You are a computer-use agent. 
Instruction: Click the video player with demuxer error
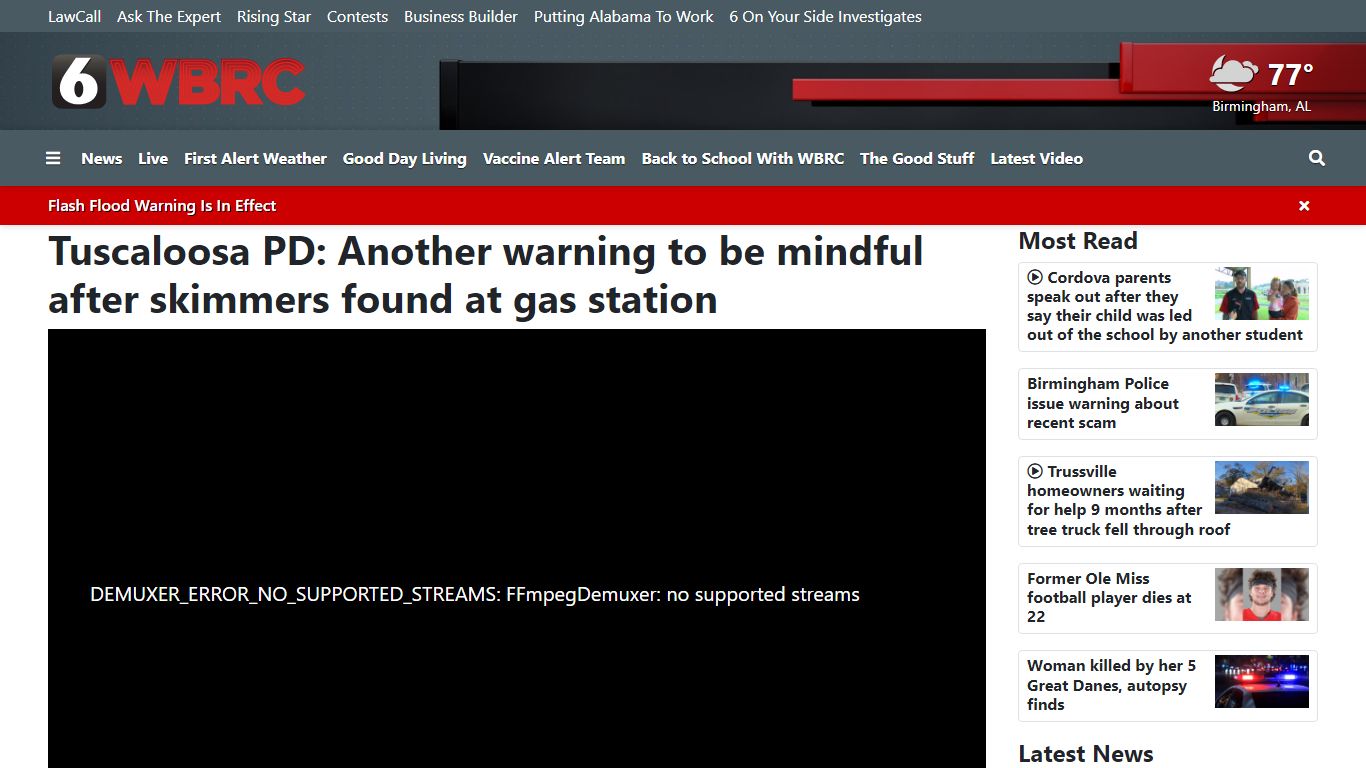click(x=517, y=548)
